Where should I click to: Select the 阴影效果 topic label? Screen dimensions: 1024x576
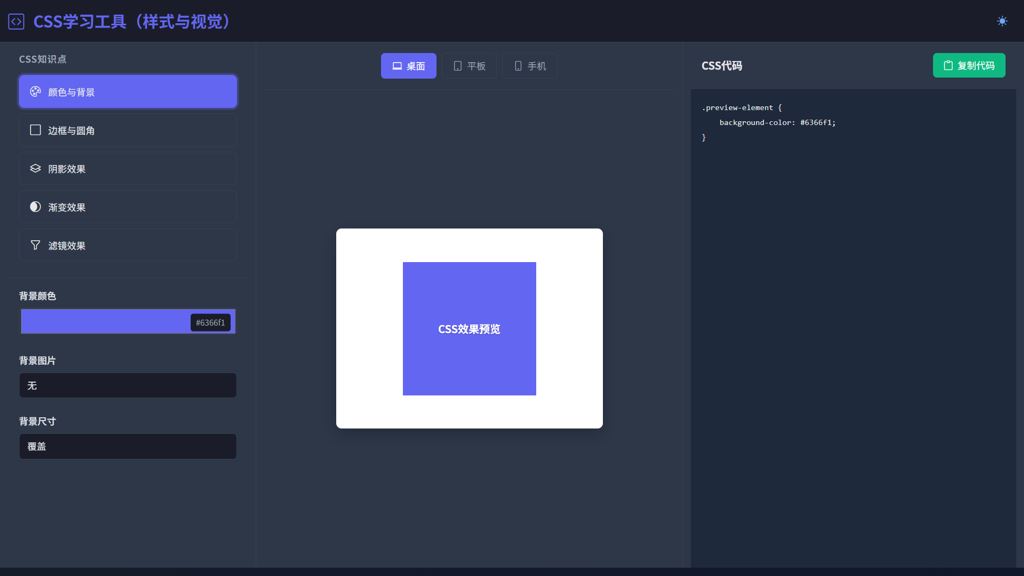pos(67,169)
